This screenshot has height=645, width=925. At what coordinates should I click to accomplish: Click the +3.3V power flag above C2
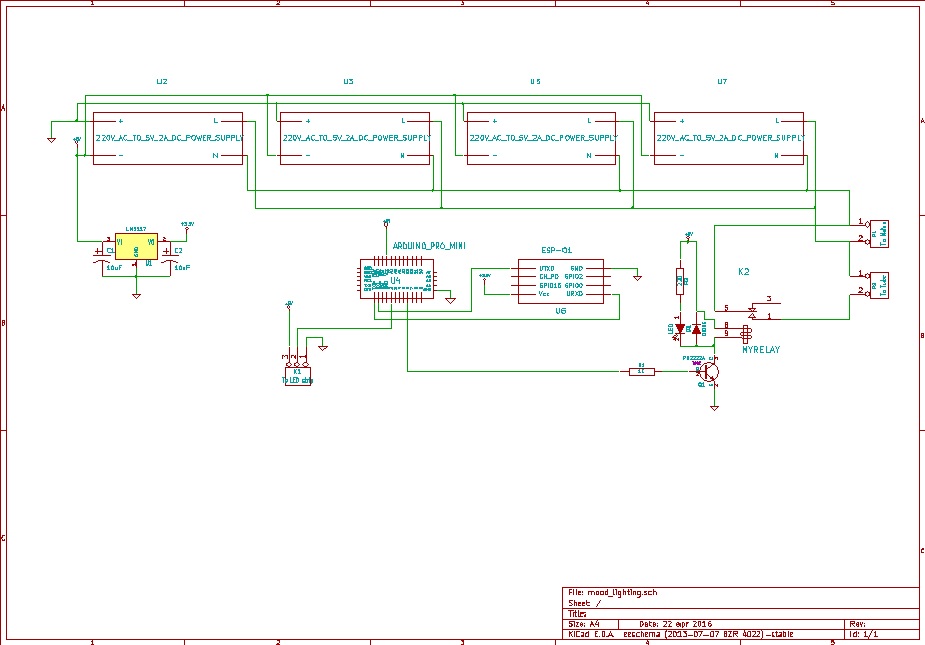pyautogui.click(x=187, y=226)
